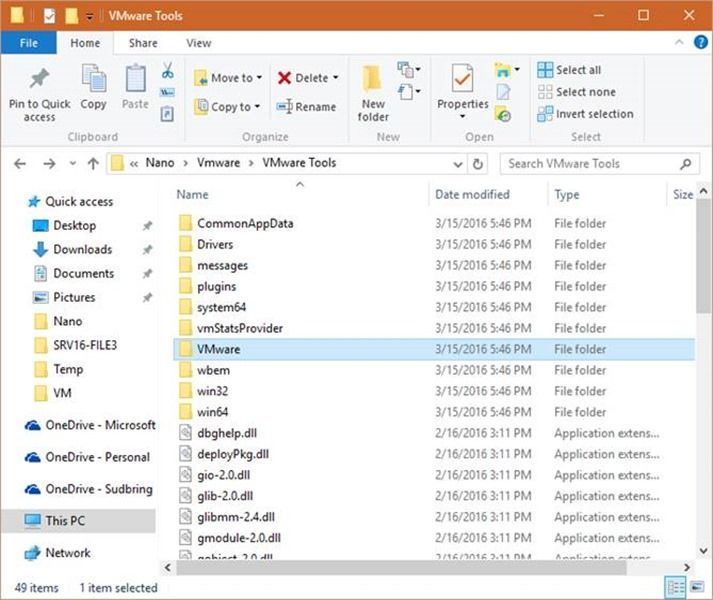The height and width of the screenshot is (600, 713).
Task: Click the History icon in Open group
Action: coord(503,114)
